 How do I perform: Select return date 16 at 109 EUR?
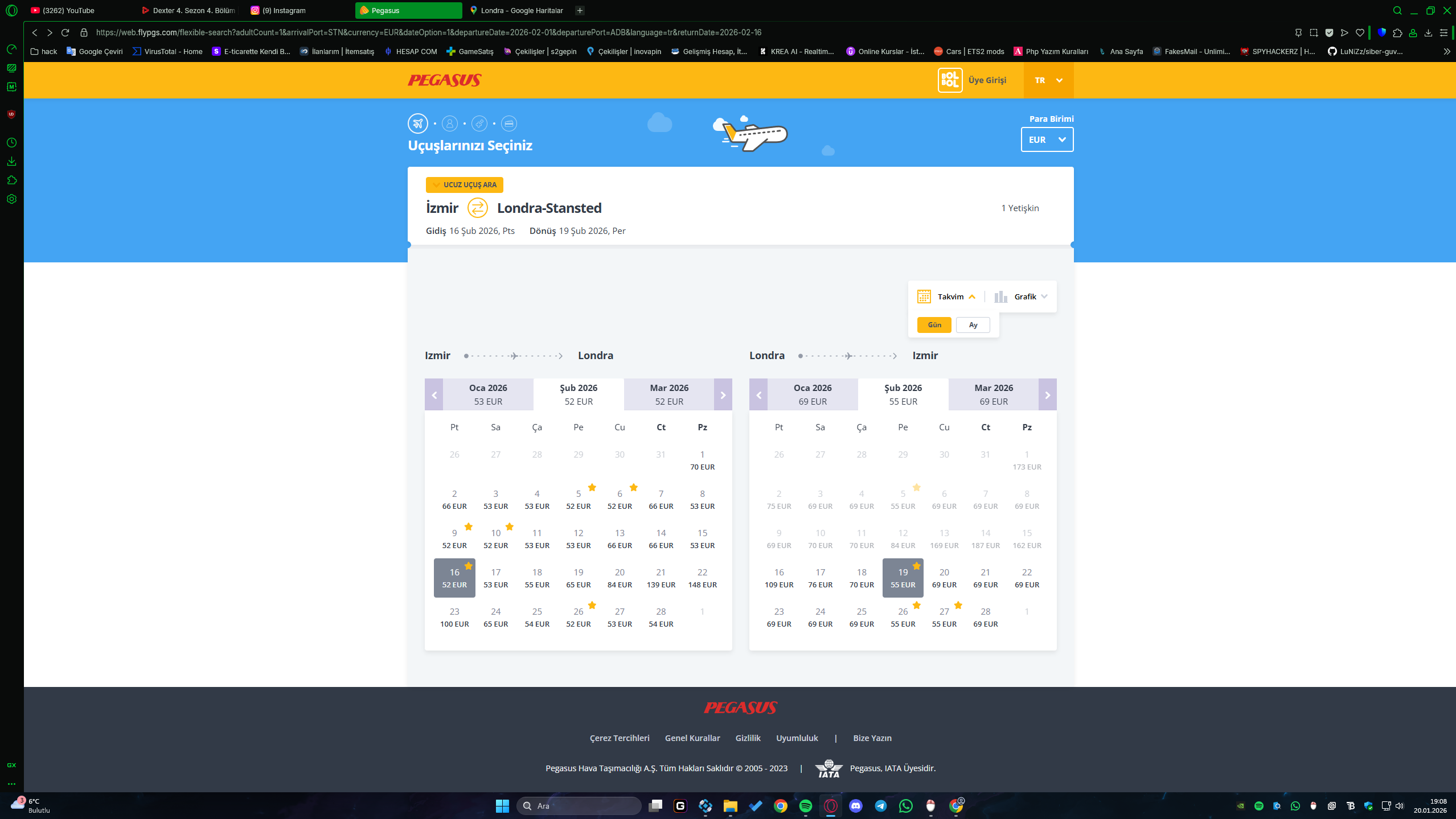[x=779, y=578]
